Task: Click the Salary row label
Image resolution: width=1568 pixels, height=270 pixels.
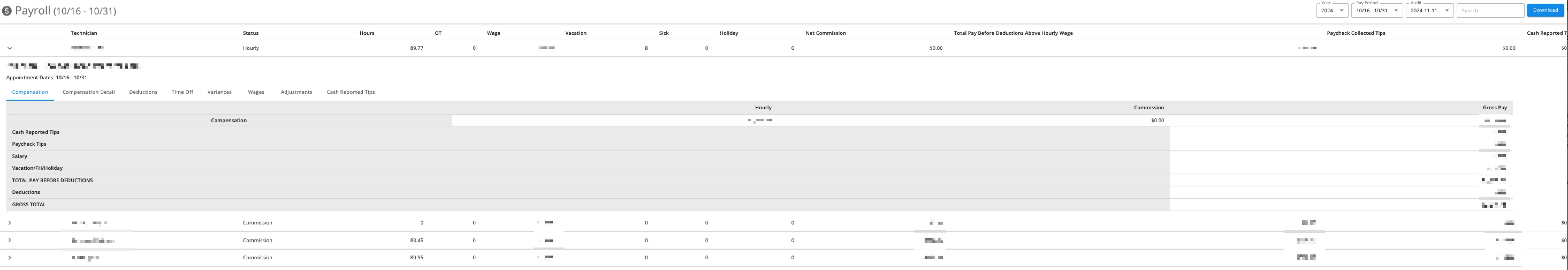Action: coord(20,157)
